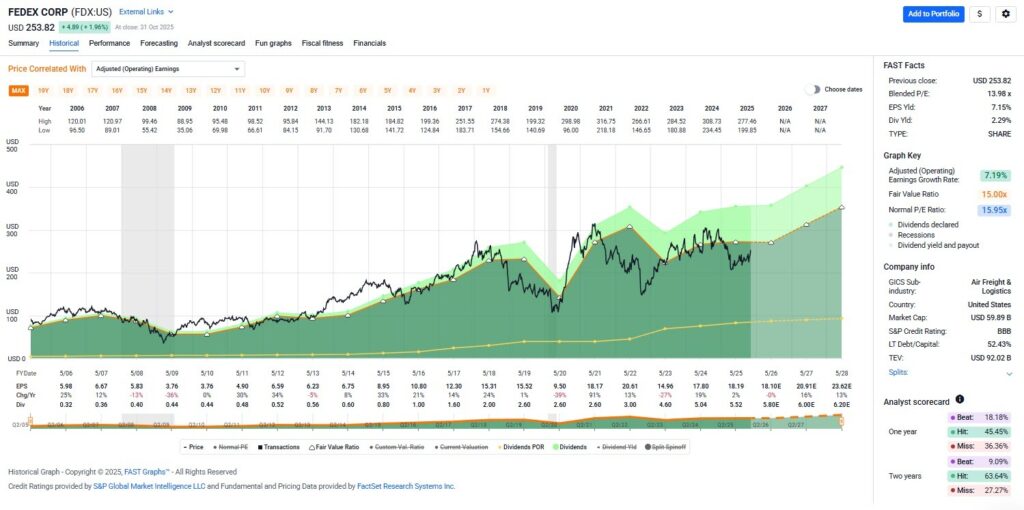Expand the Splits section chevron
Image resolution: width=1024 pixels, height=510 pixels.
coord(1009,372)
